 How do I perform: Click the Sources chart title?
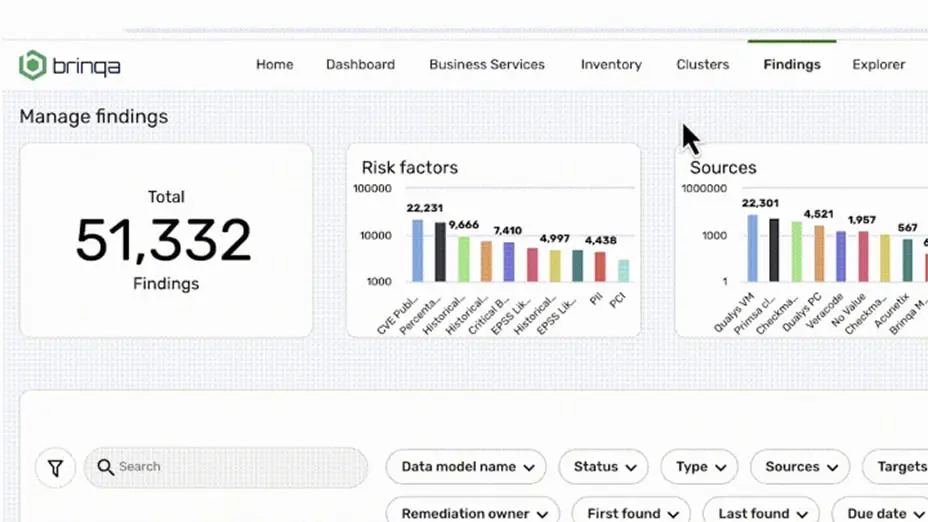pyautogui.click(x=723, y=167)
